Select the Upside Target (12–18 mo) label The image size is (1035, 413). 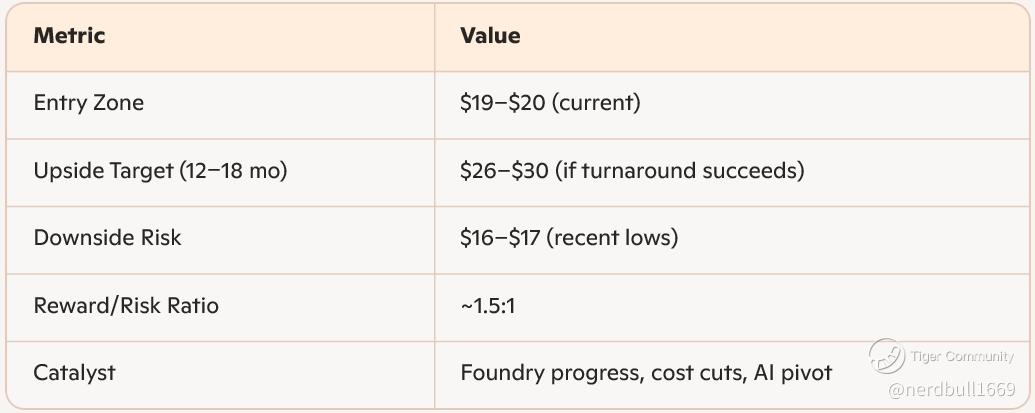(160, 170)
